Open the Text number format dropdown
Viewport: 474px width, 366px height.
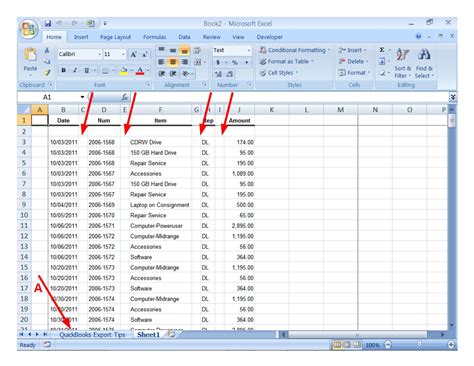coord(249,50)
